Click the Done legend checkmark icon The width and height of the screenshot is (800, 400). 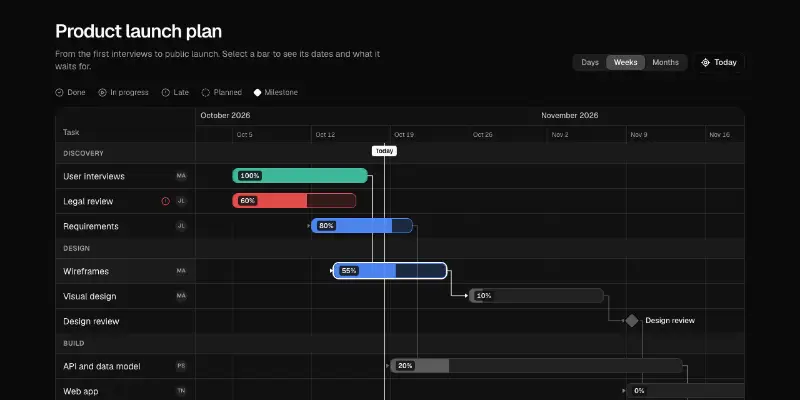(59, 92)
